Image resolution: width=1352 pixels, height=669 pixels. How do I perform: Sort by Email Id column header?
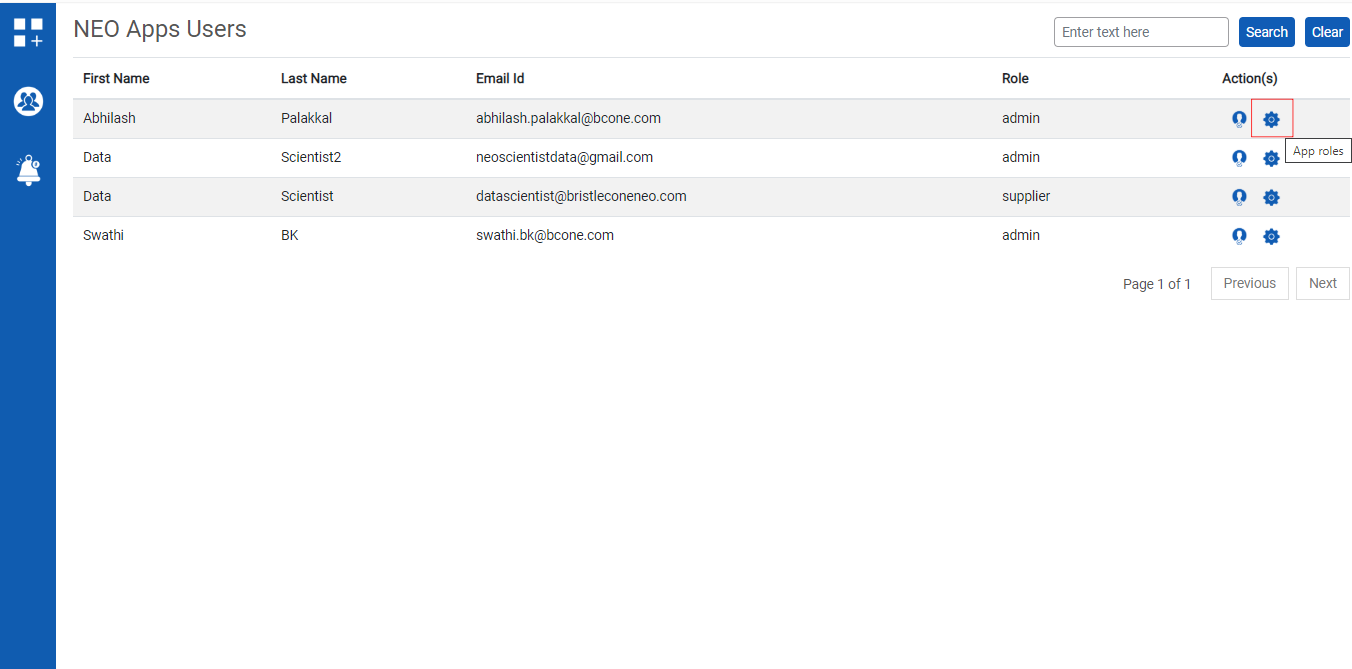point(500,78)
